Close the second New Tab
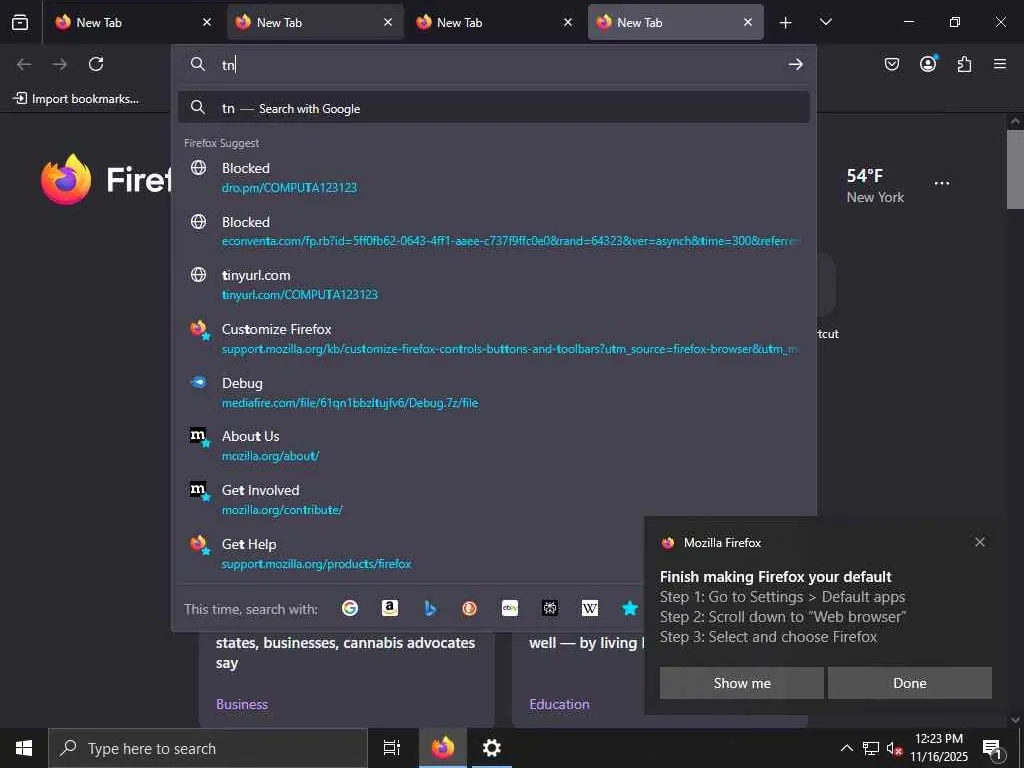This screenshot has width=1024, height=768. tap(388, 22)
